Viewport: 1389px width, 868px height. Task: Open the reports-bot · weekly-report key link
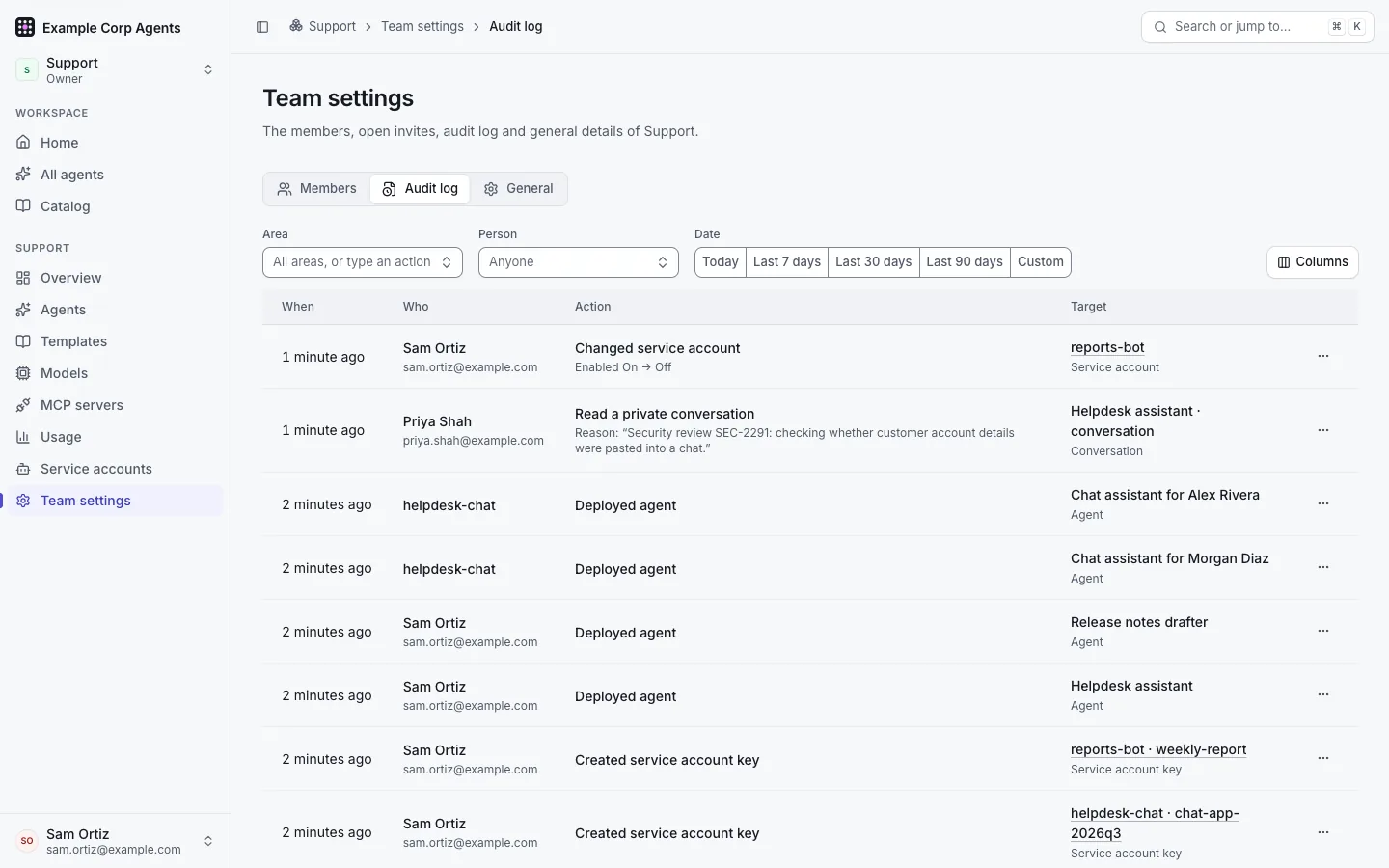[1158, 749]
